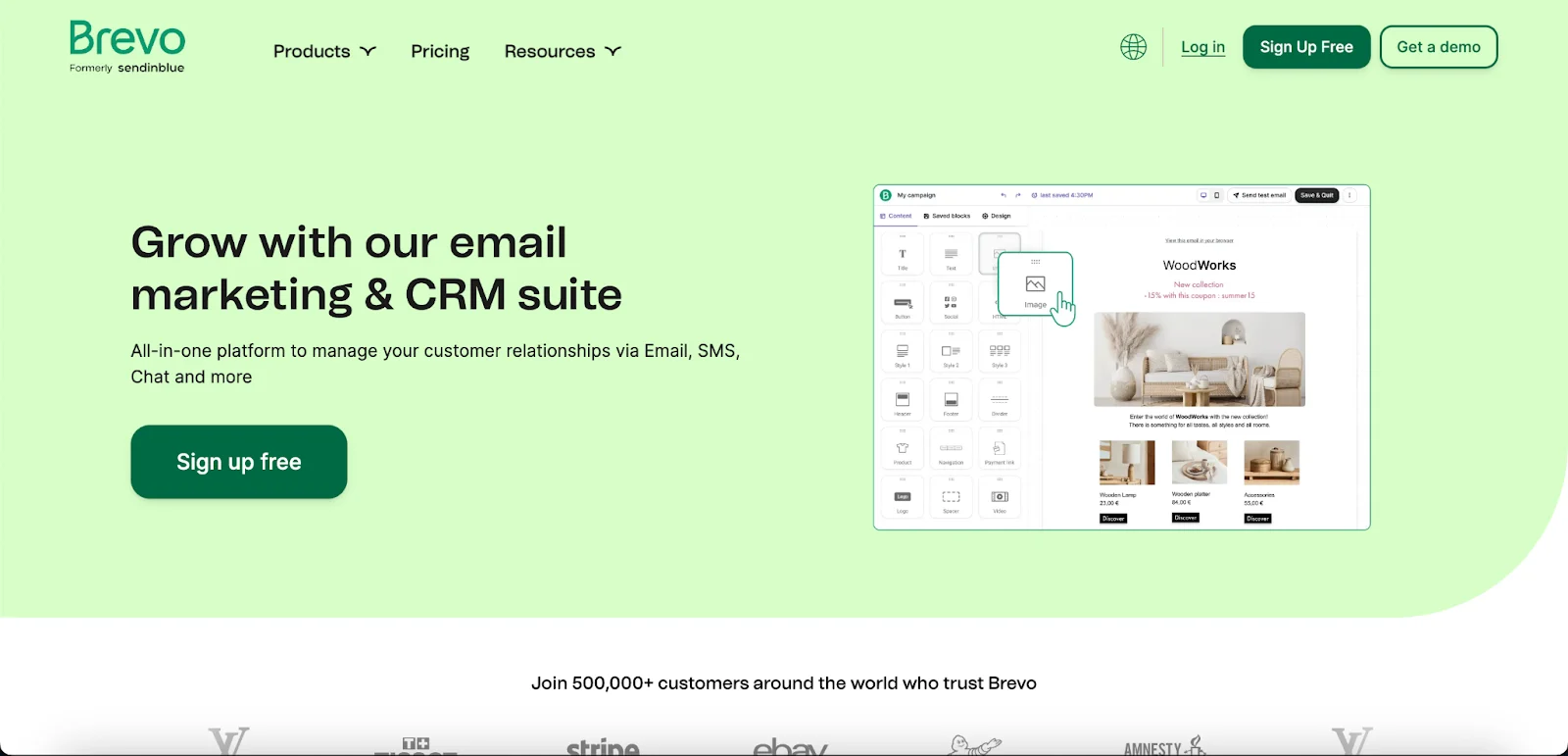Switch to the Saved blocks tab

(947, 216)
